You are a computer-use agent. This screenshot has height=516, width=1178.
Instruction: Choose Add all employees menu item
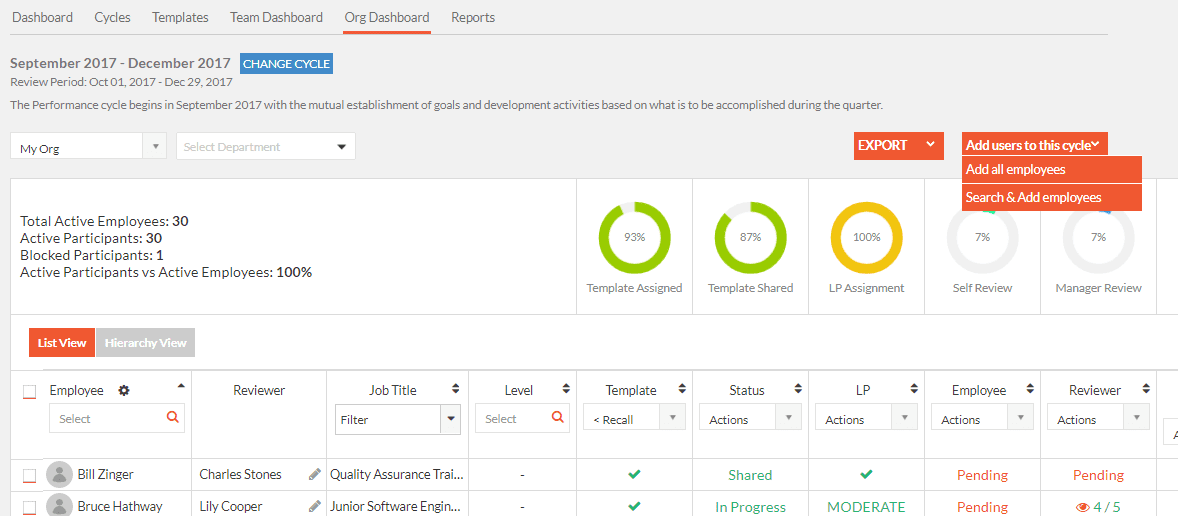point(1052,170)
